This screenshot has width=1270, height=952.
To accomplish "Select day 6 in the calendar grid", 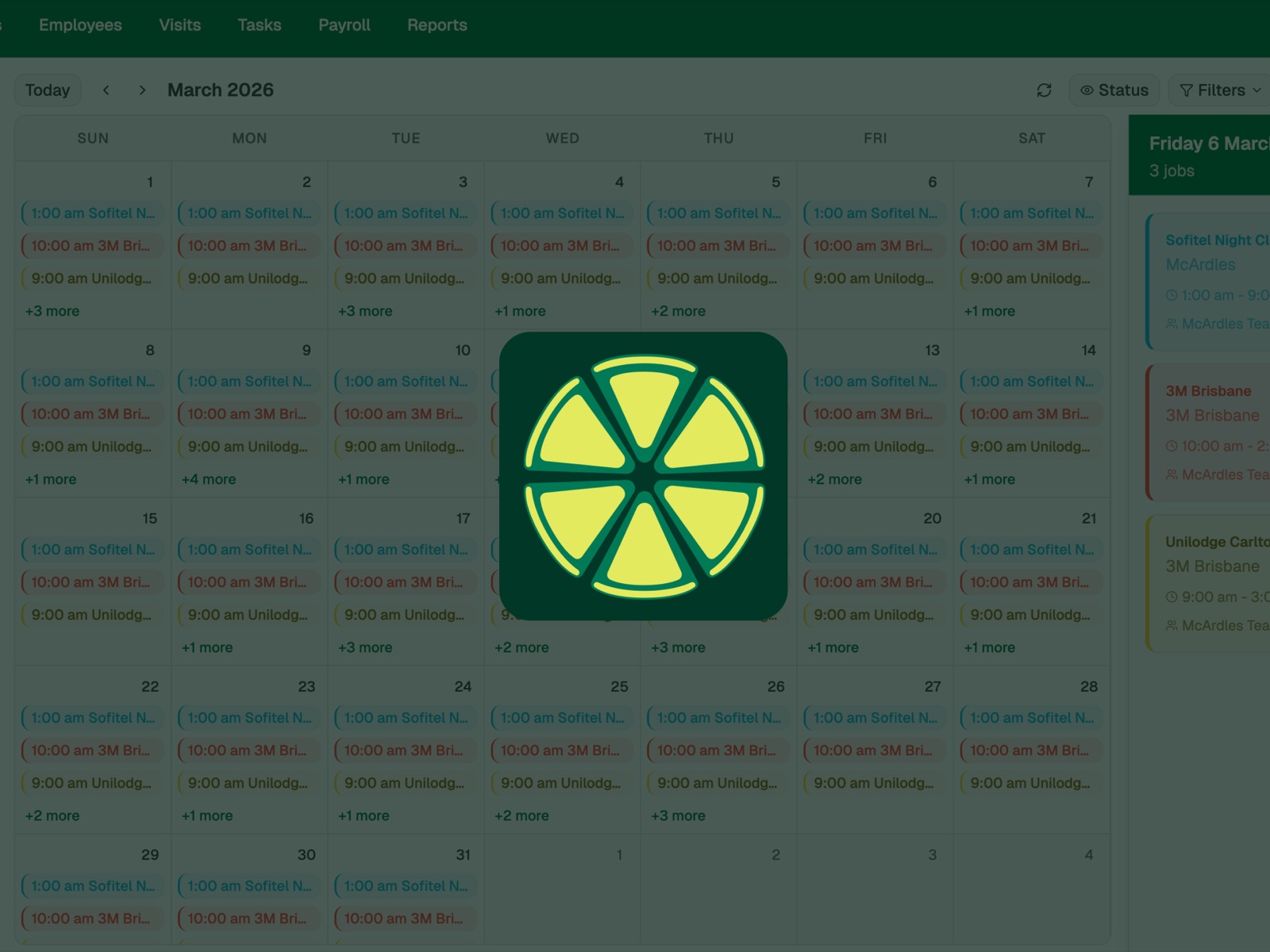I will coord(933,182).
